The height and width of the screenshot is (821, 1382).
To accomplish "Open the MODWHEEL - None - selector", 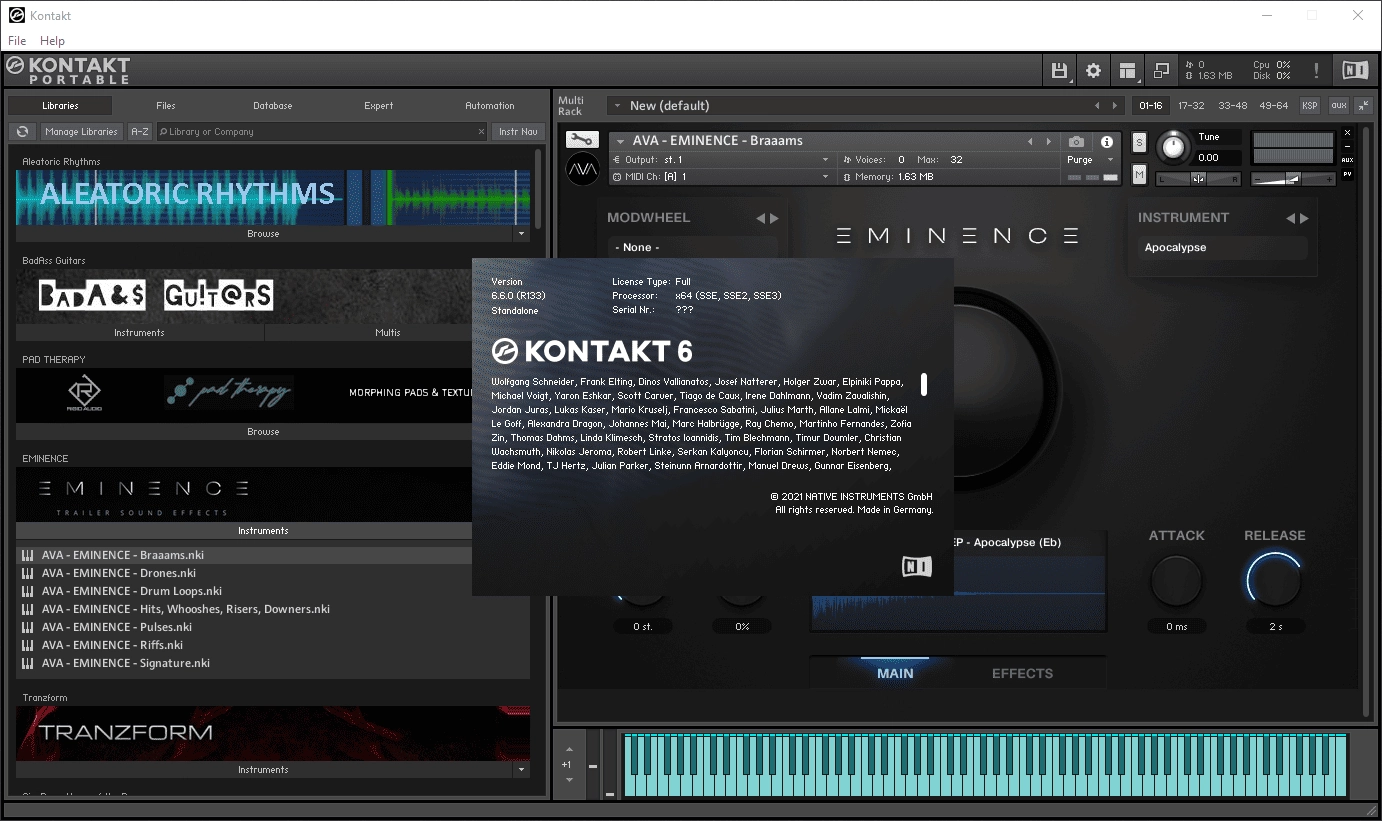I will 692,247.
